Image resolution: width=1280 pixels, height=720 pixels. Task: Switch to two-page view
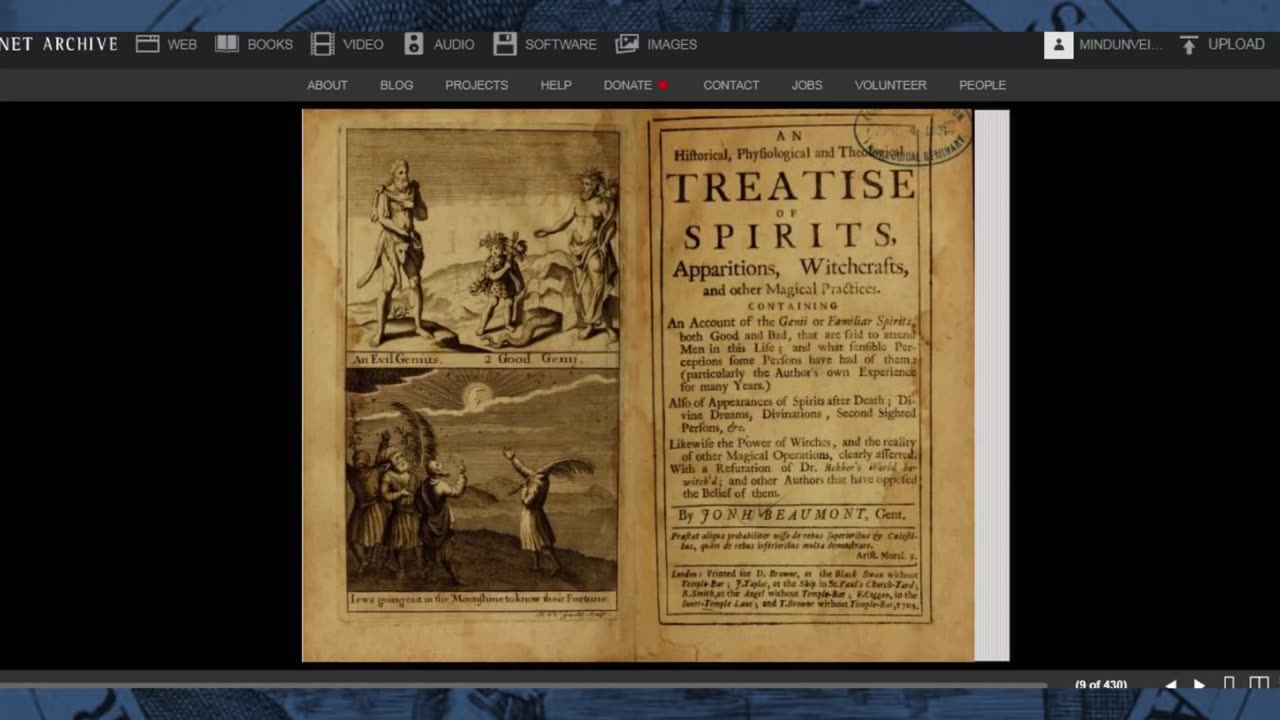pos(1259,684)
